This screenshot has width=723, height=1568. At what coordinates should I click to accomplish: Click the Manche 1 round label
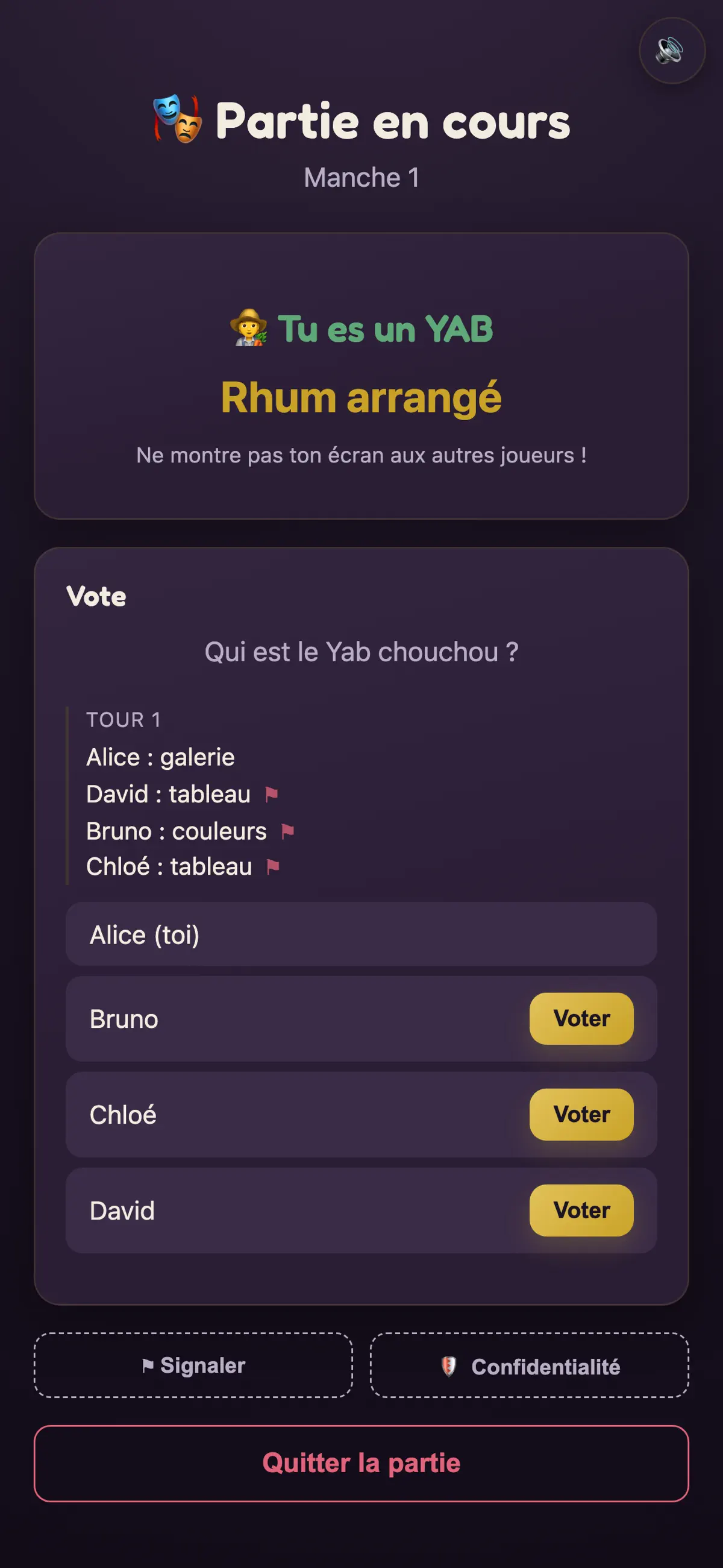361,178
